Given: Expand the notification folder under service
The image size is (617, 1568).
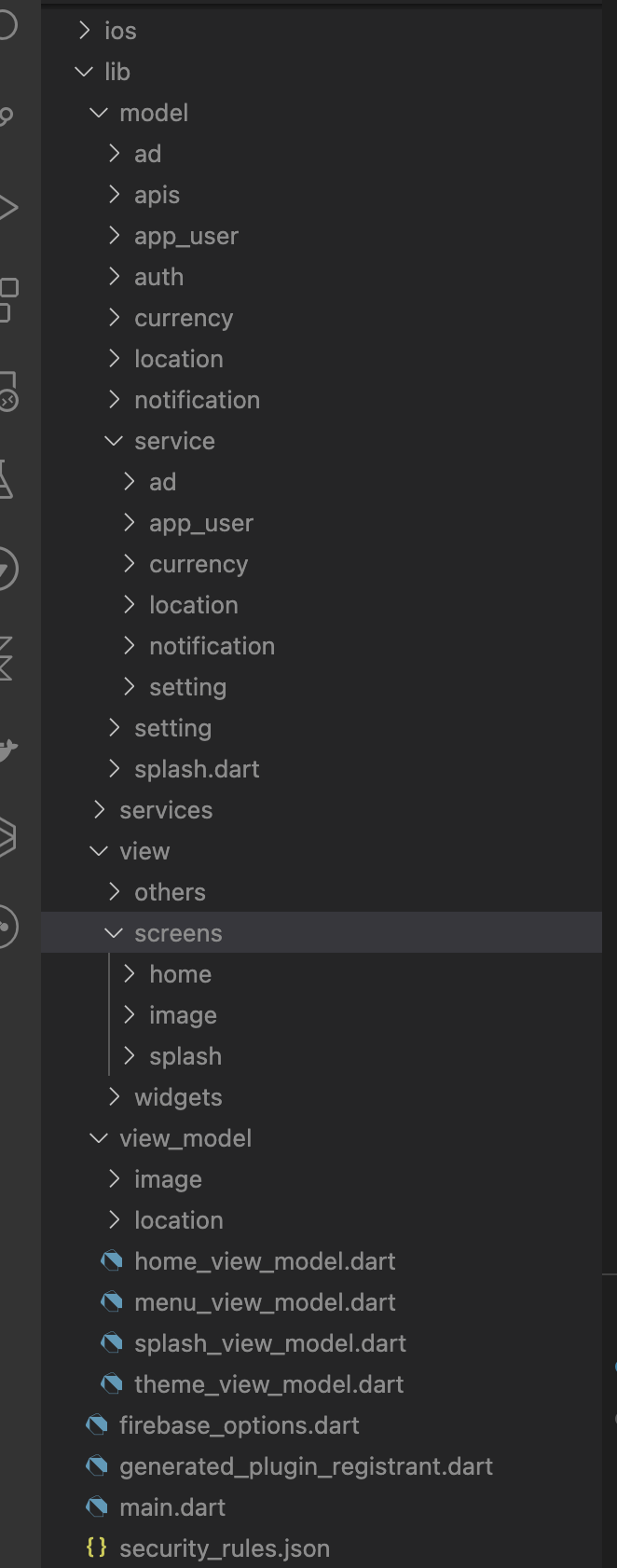Looking at the screenshot, I should tap(130, 645).
